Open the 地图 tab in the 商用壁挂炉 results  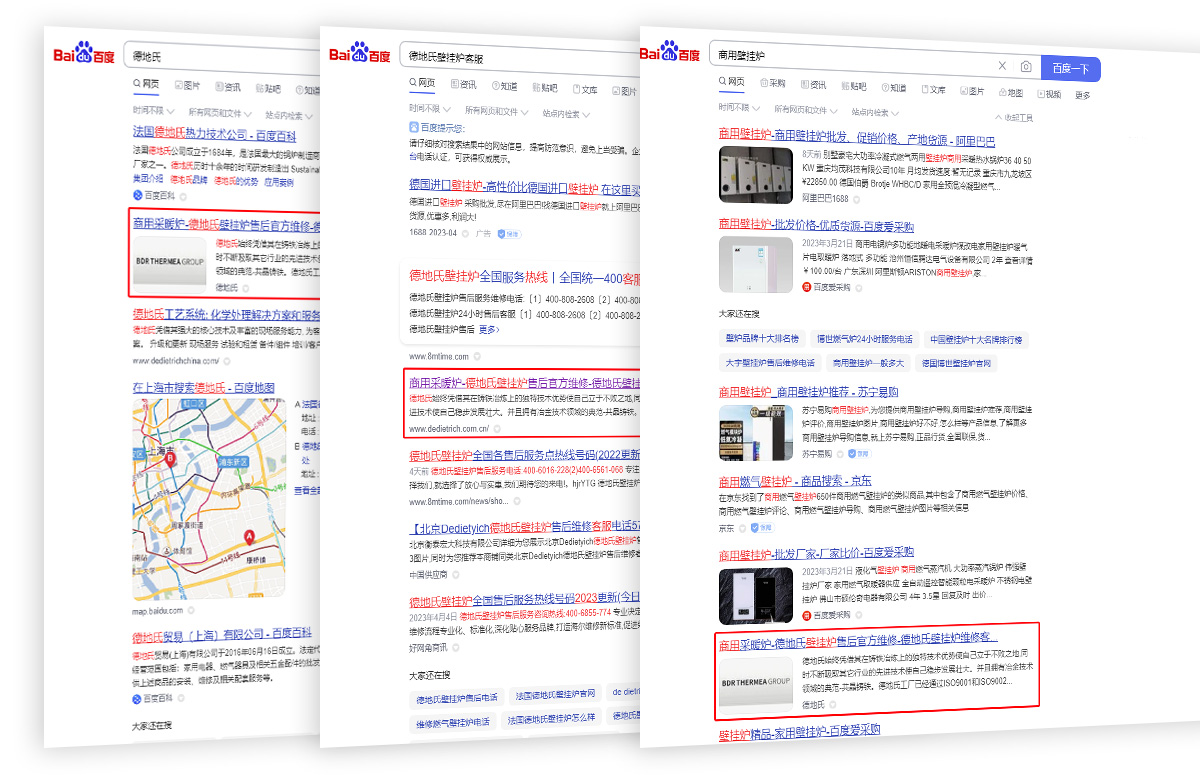tap(1009, 92)
